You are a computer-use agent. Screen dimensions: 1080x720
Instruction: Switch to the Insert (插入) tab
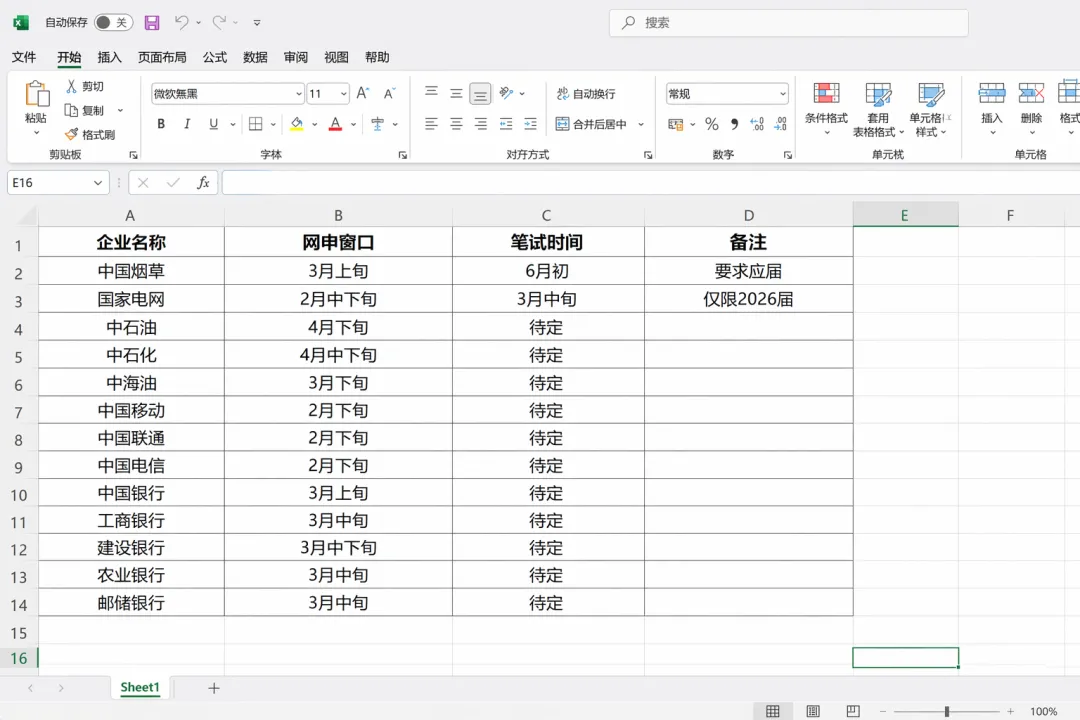[x=110, y=57]
